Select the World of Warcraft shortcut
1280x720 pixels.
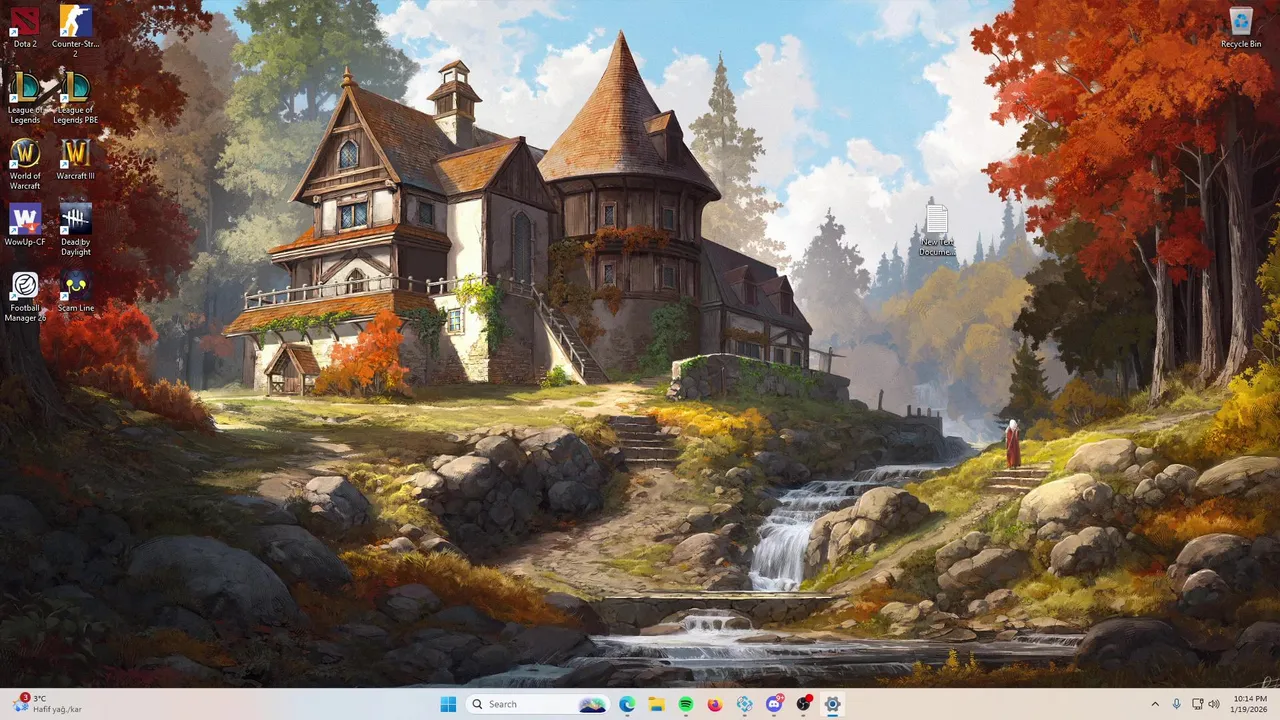coord(25,163)
